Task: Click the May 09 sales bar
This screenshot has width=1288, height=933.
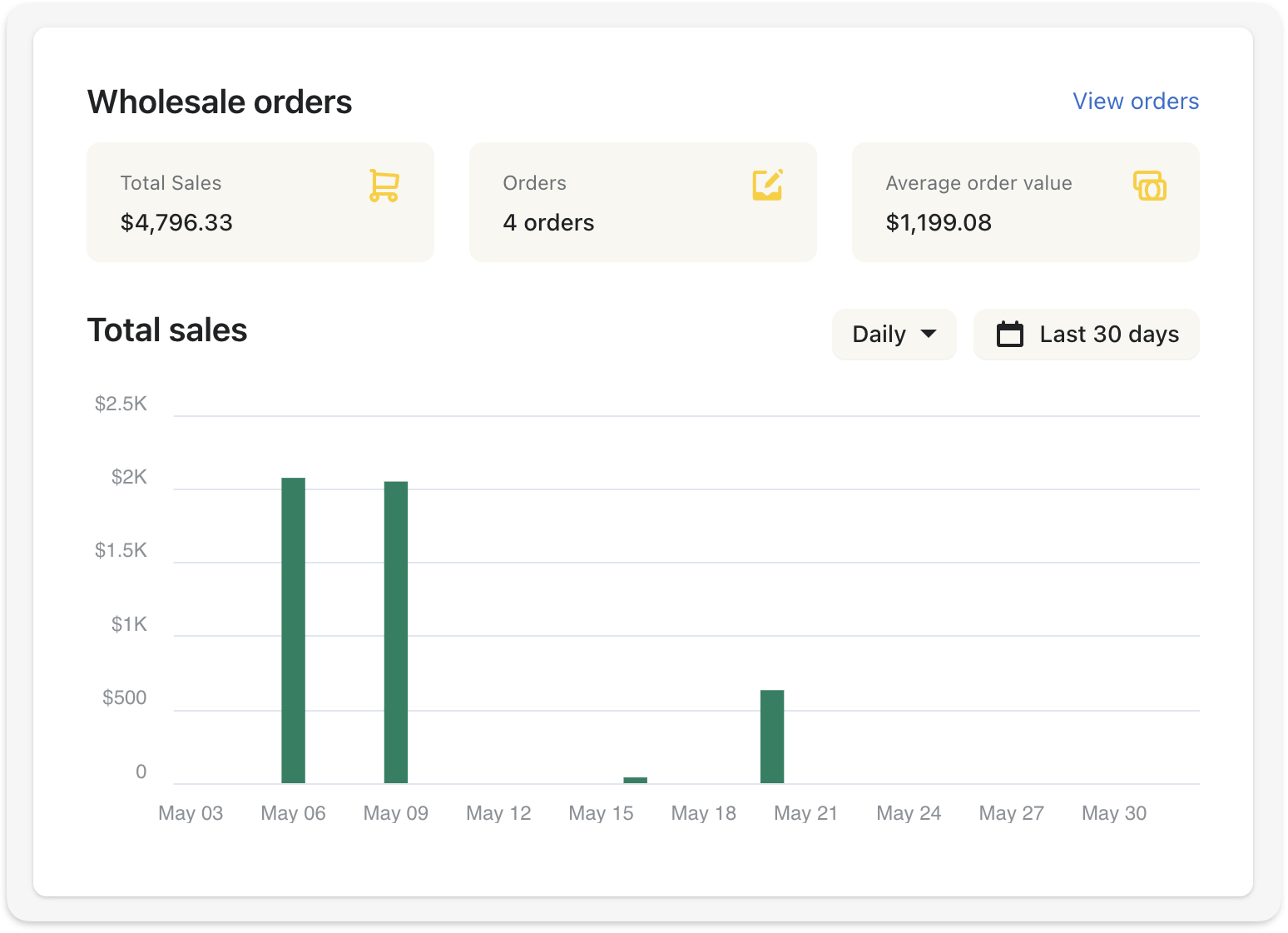Action: pyautogui.click(x=395, y=631)
